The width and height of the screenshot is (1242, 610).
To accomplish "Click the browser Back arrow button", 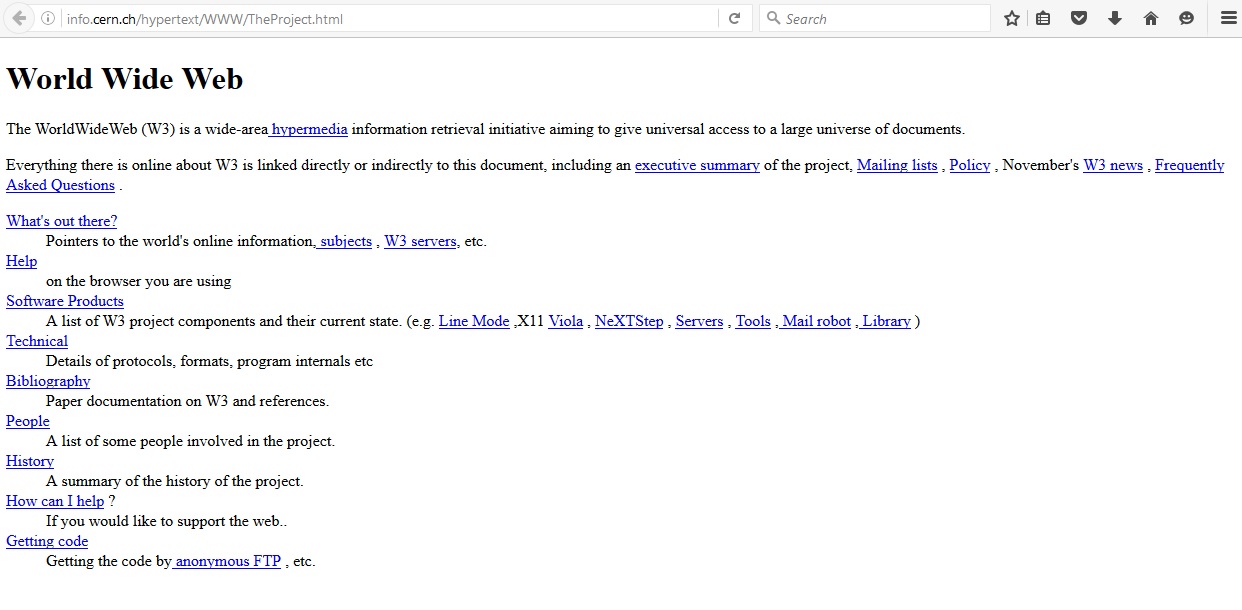I will pos(19,18).
